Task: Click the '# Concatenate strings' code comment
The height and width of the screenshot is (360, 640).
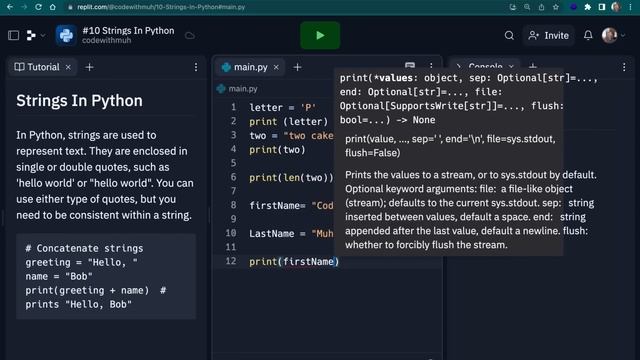Action: pyautogui.click(x=84, y=248)
